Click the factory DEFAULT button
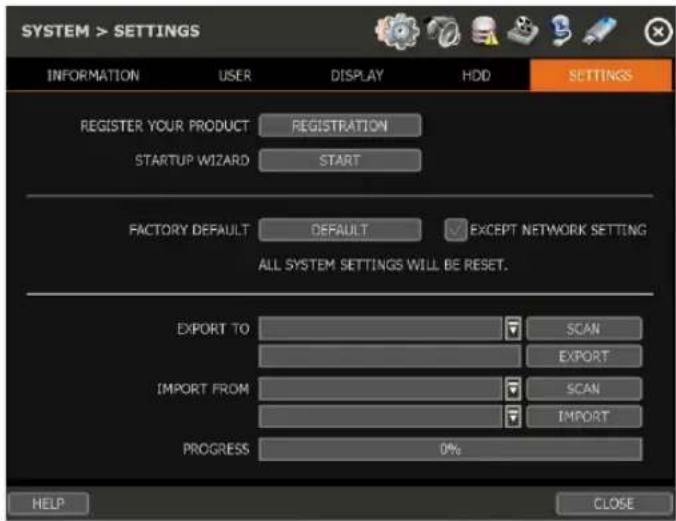 coord(340,229)
